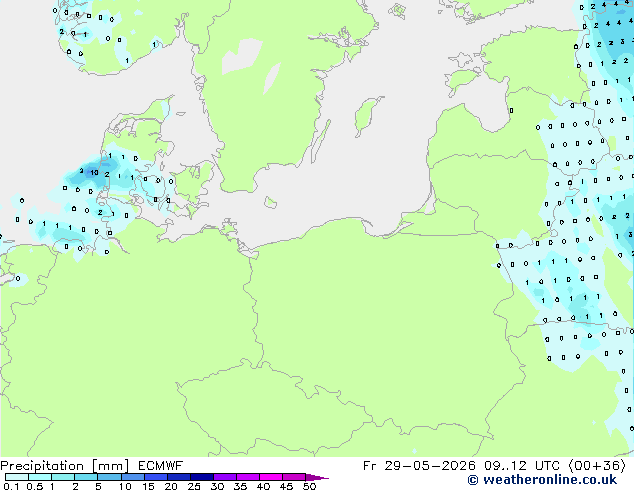Click the legend label '40'

point(263,486)
